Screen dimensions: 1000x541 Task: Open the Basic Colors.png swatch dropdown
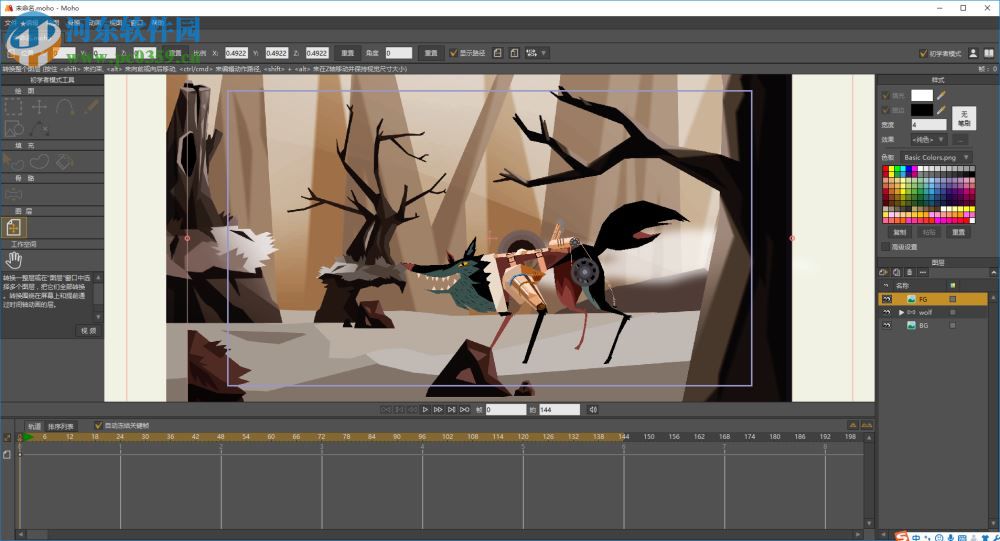click(935, 157)
